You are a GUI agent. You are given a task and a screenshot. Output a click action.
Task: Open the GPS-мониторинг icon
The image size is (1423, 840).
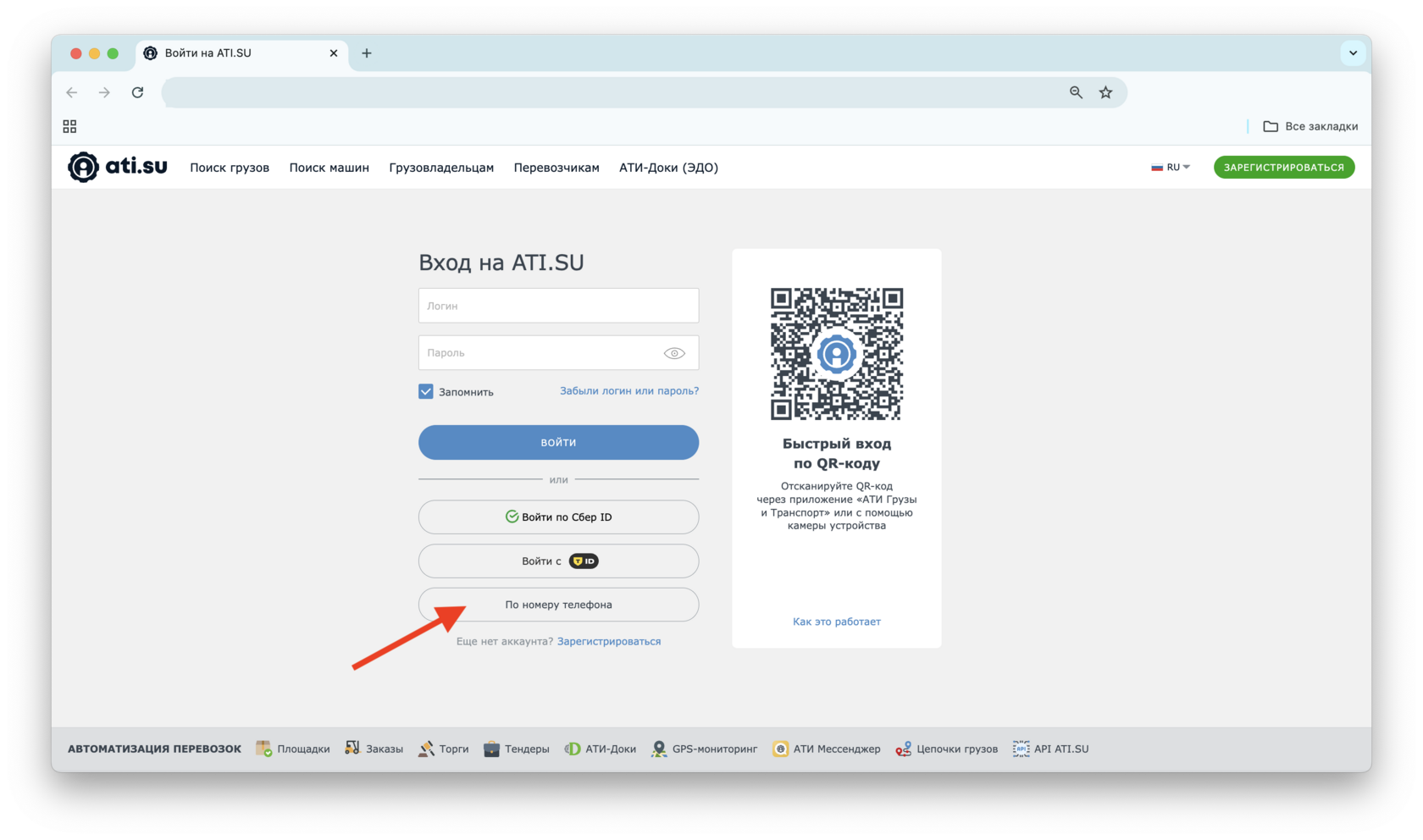pos(659,749)
